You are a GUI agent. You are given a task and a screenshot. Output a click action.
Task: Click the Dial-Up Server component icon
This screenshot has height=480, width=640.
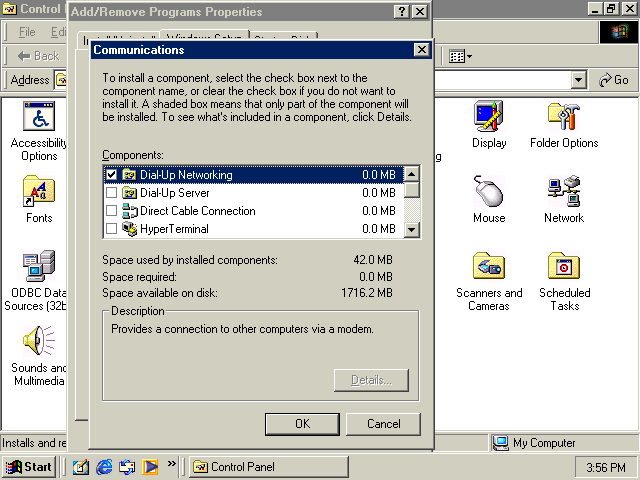coord(129,193)
